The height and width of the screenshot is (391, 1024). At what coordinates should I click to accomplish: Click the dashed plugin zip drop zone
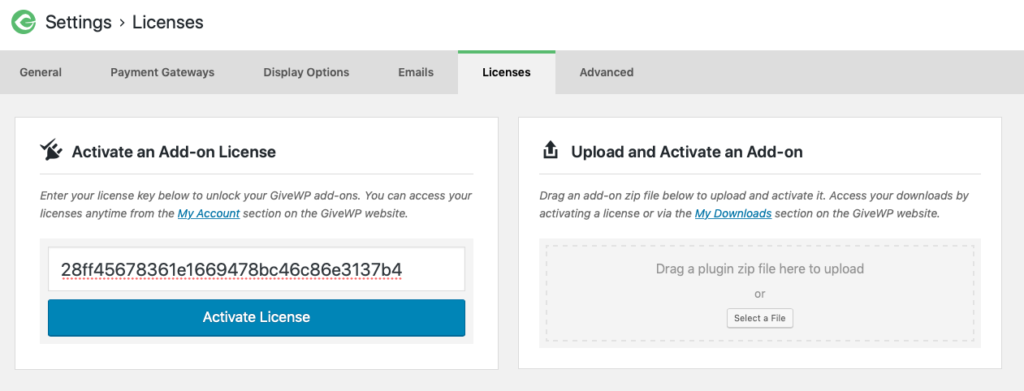[760, 293]
